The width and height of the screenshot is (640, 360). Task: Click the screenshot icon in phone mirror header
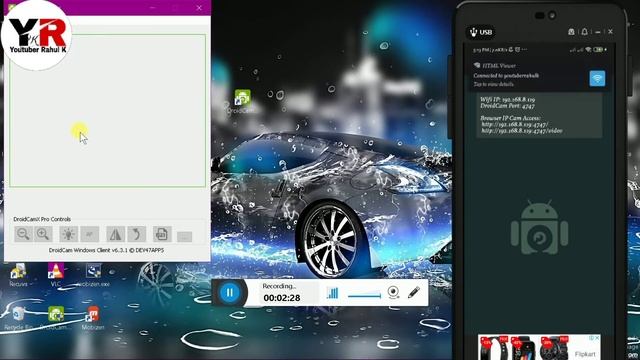pyautogui.click(x=571, y=32)
